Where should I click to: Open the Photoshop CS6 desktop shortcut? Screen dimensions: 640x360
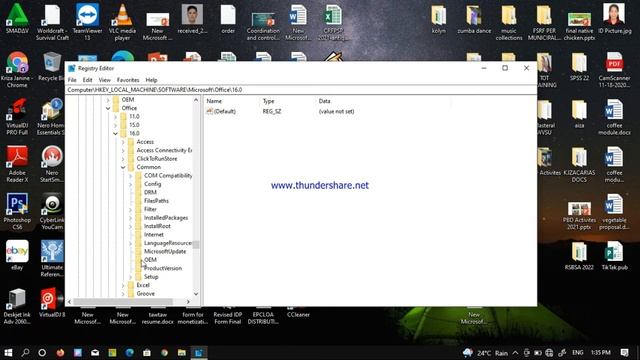click(17, 211)
